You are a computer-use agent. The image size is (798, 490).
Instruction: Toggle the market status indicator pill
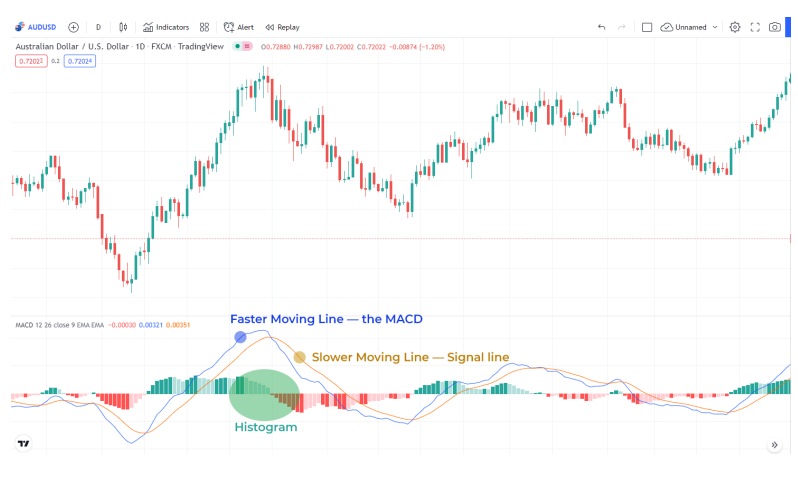(242, 46)
